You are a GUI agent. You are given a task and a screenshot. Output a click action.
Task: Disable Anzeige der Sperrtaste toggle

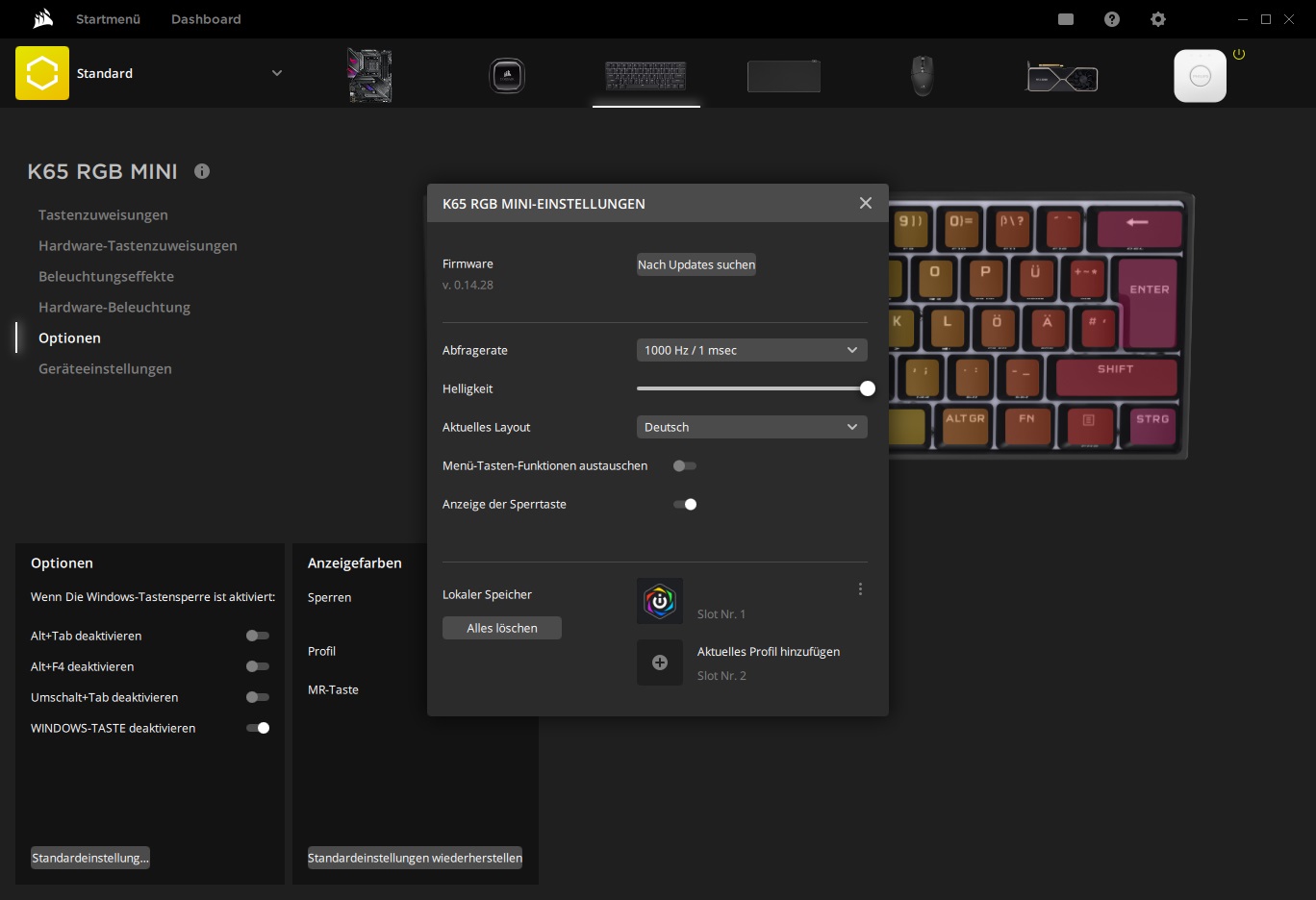click(x=685, y=504)
